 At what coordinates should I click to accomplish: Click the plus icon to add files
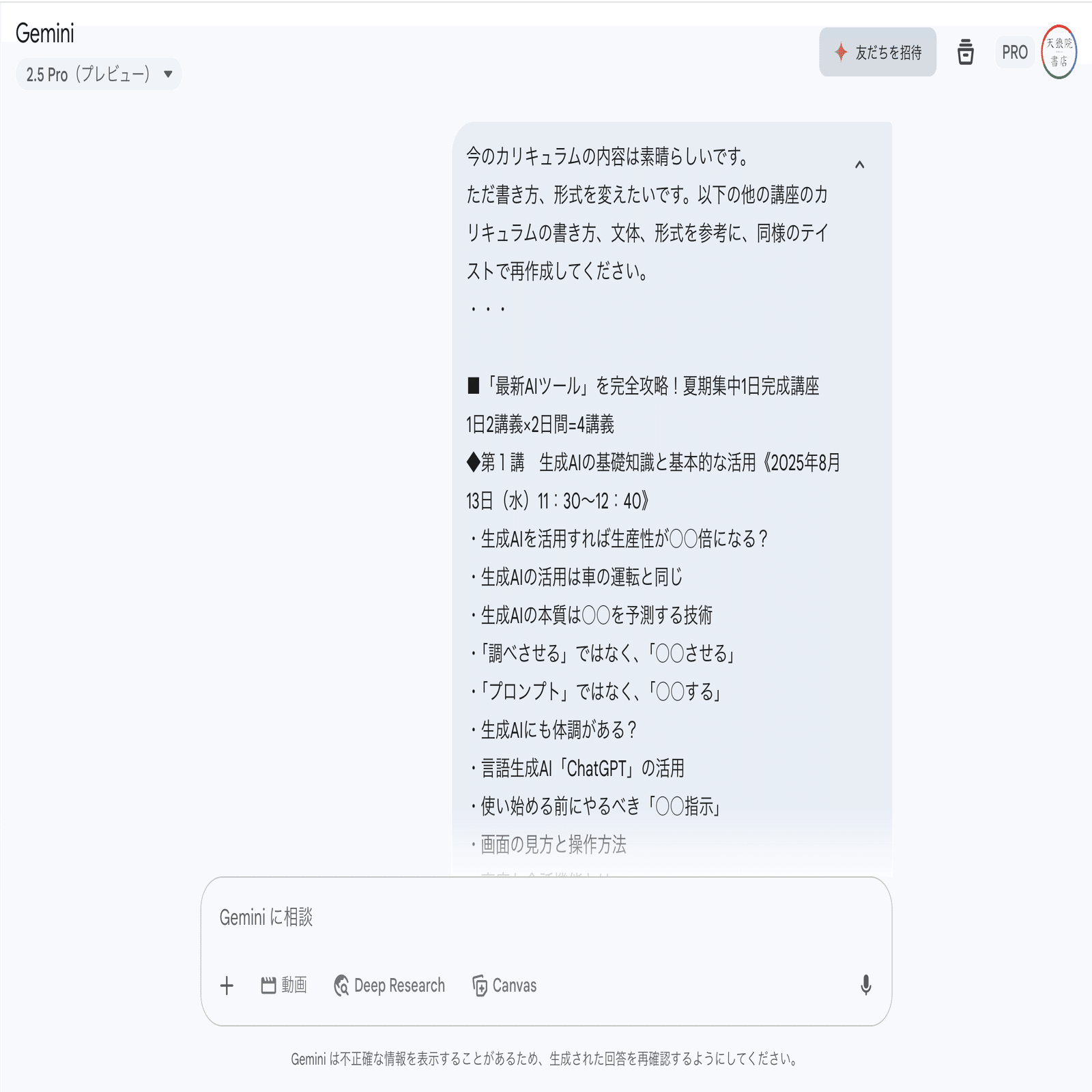click(x=227, y=986)
